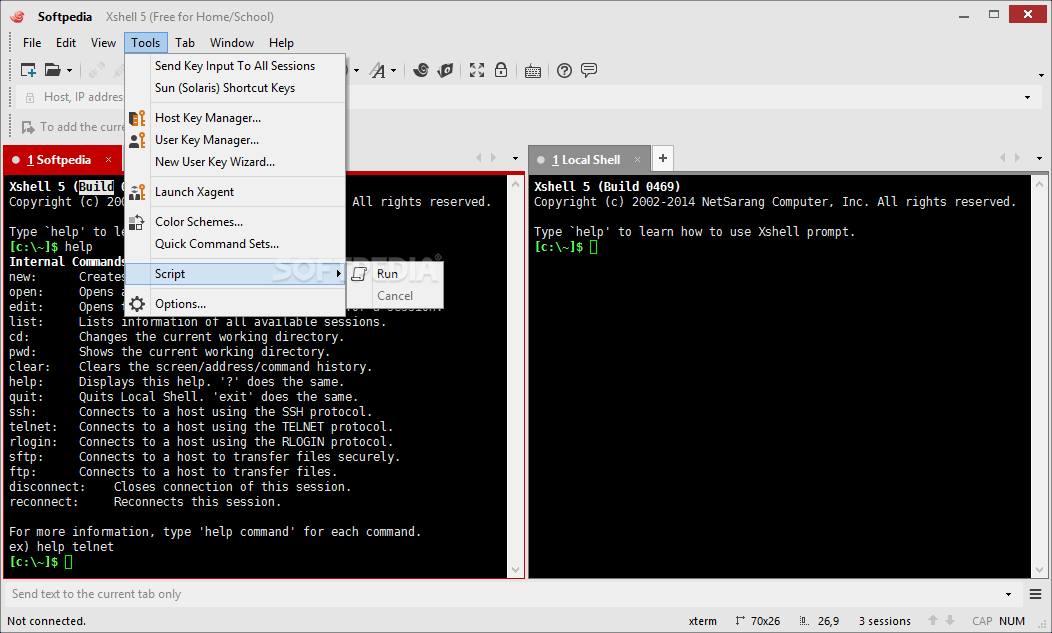Screen dimensions: 1052x633
Task: Open the Tab menu
Action: point(185,43)
